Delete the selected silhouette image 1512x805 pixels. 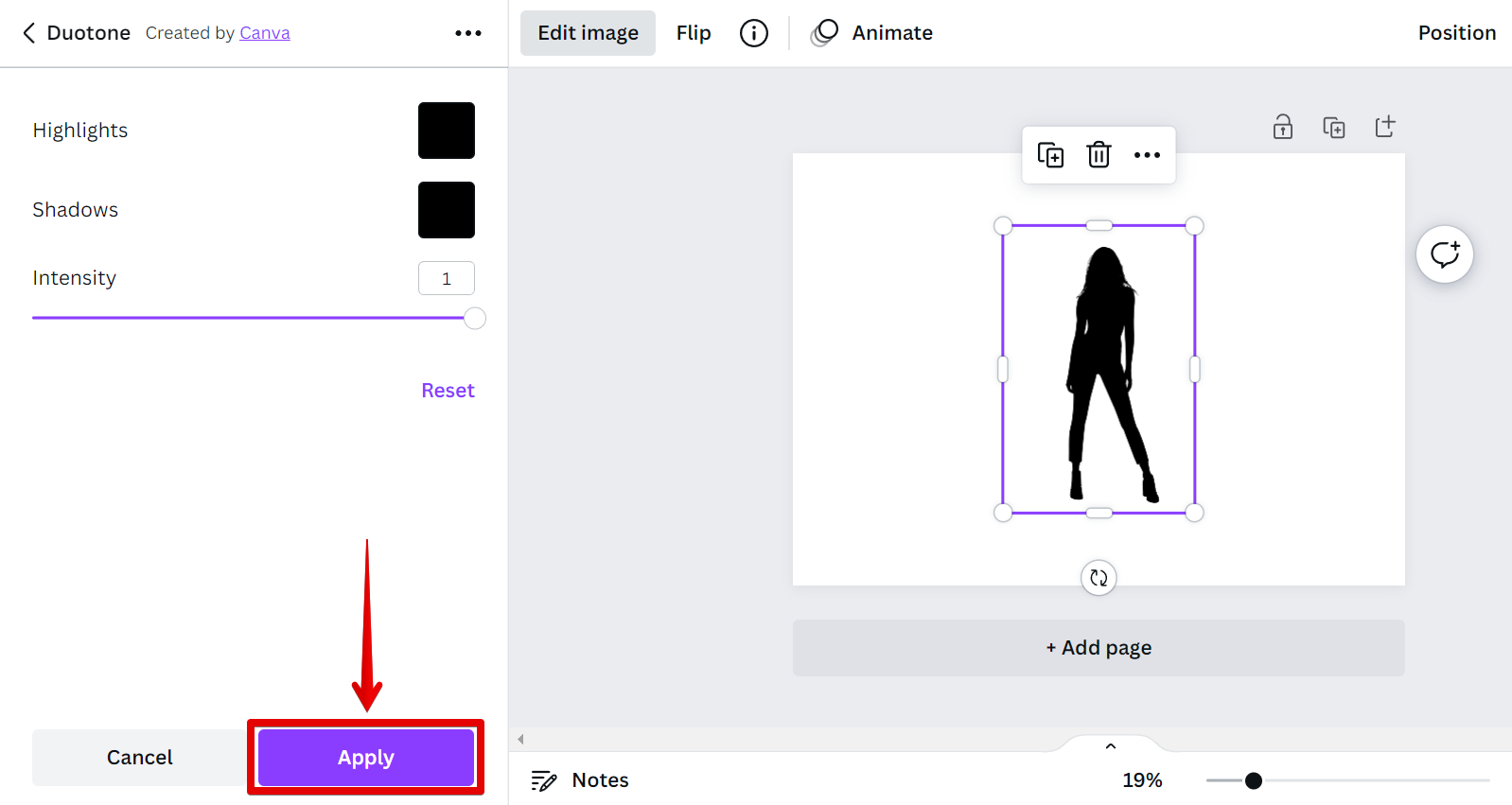click(x=1099, y=155)
